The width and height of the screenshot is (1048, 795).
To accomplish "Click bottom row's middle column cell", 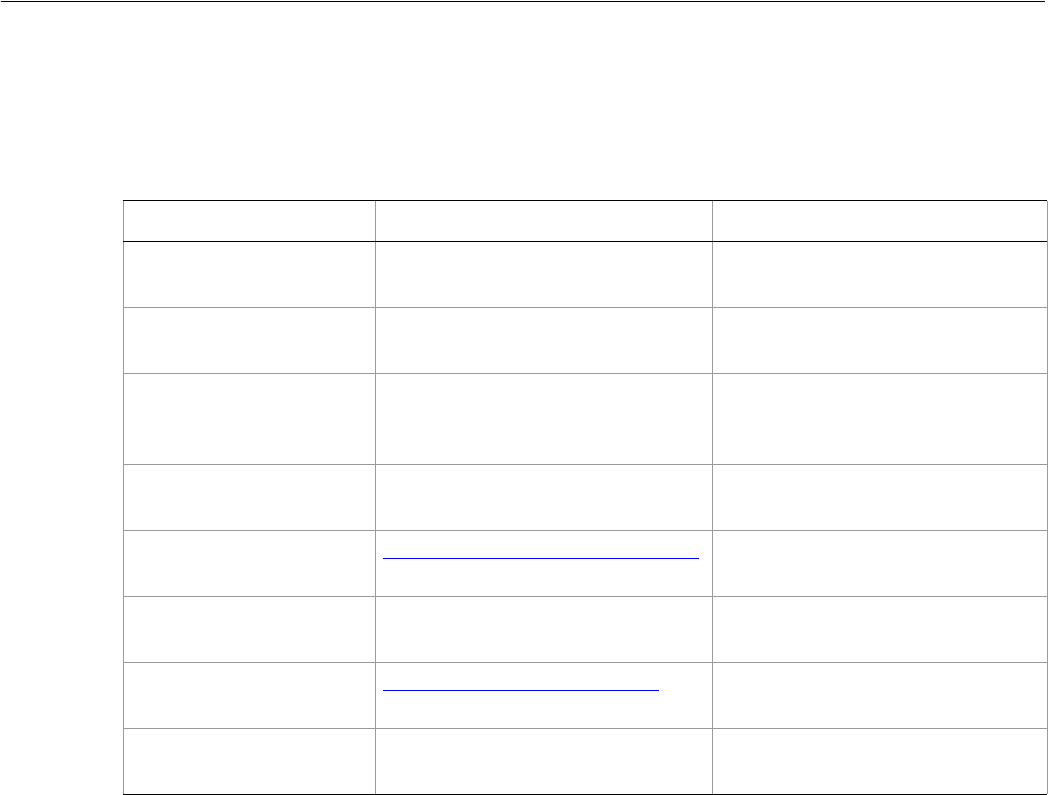I will click(543, 761).
